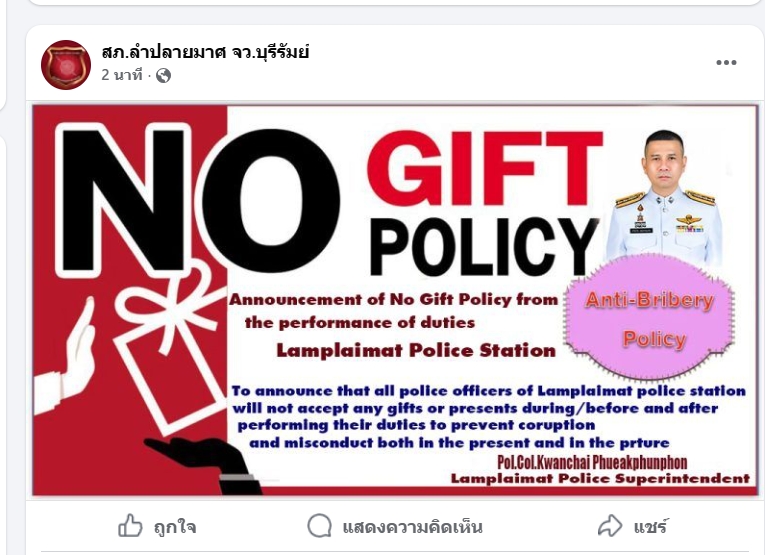Open the three-dot post options menu
This screenshot has width=765, height=555.
(x=726, y=62)
